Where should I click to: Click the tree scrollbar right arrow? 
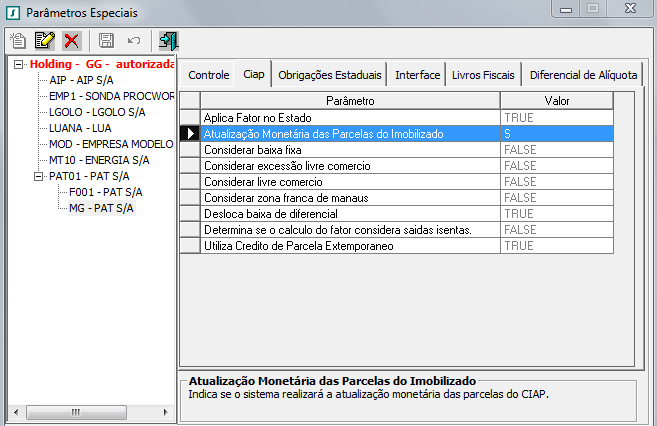click(165, 412)
